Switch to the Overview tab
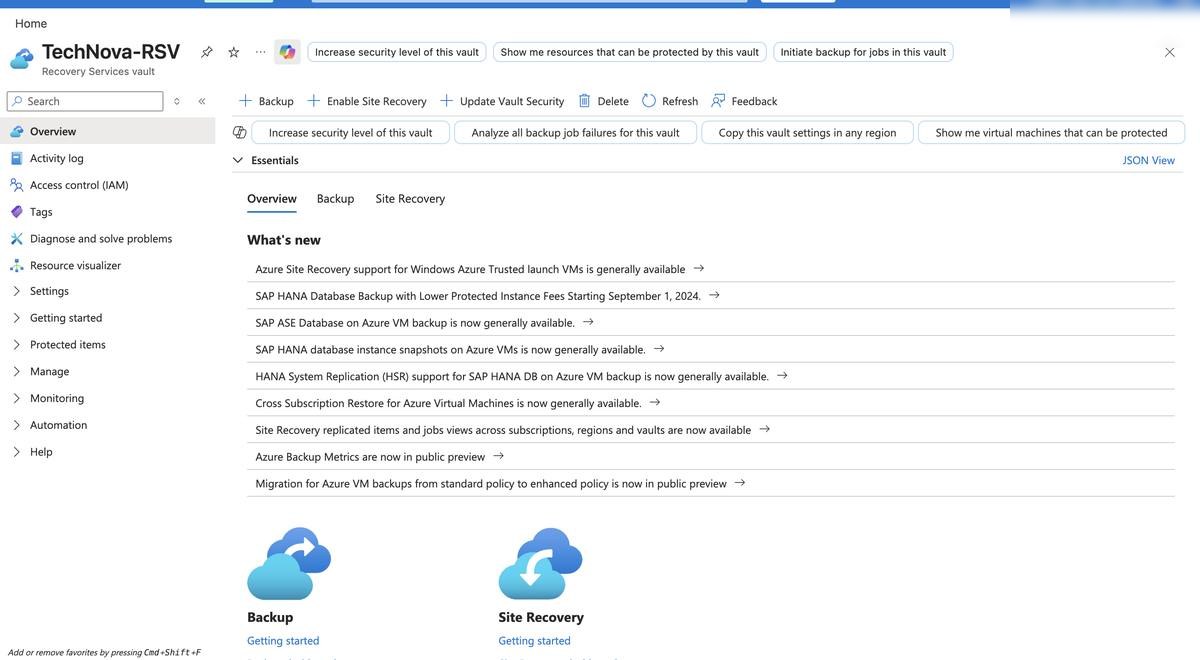Viewport: 1200px width, 660px height. [272, 199]
